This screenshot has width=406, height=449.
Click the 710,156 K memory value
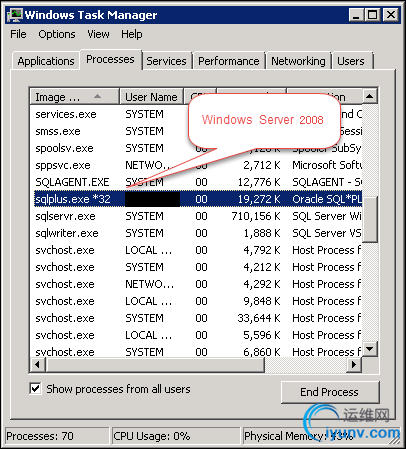[256, 216]
